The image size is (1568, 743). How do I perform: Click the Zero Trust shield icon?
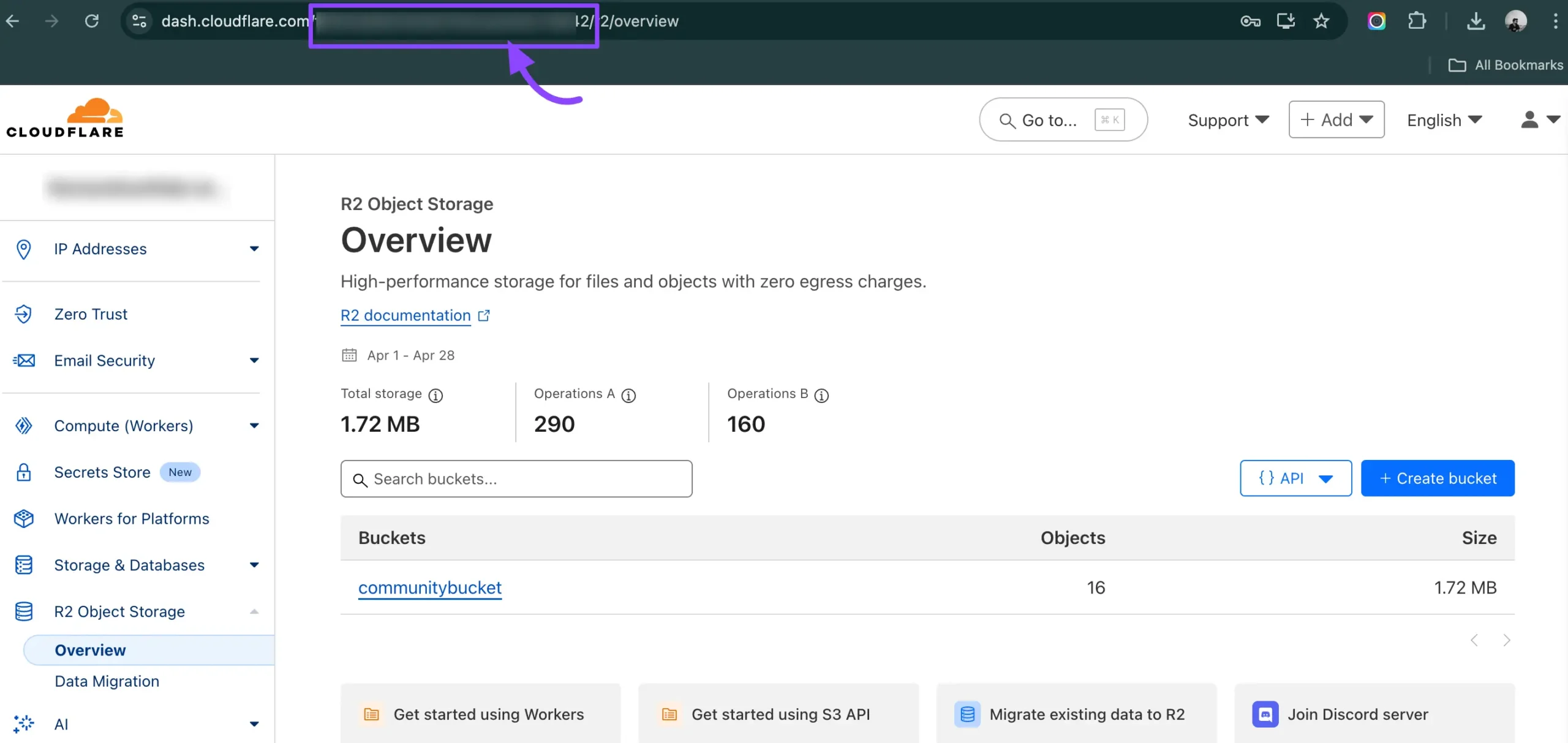point(23,314)
